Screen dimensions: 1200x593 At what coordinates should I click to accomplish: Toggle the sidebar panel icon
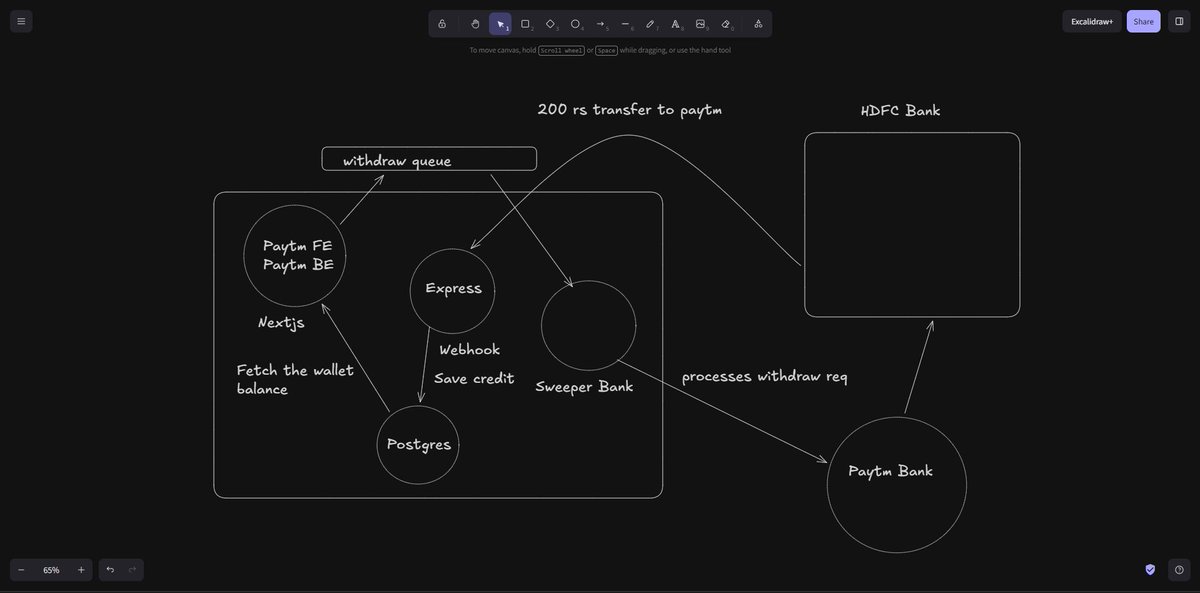pyautogui.click(x=1179, y=21)
